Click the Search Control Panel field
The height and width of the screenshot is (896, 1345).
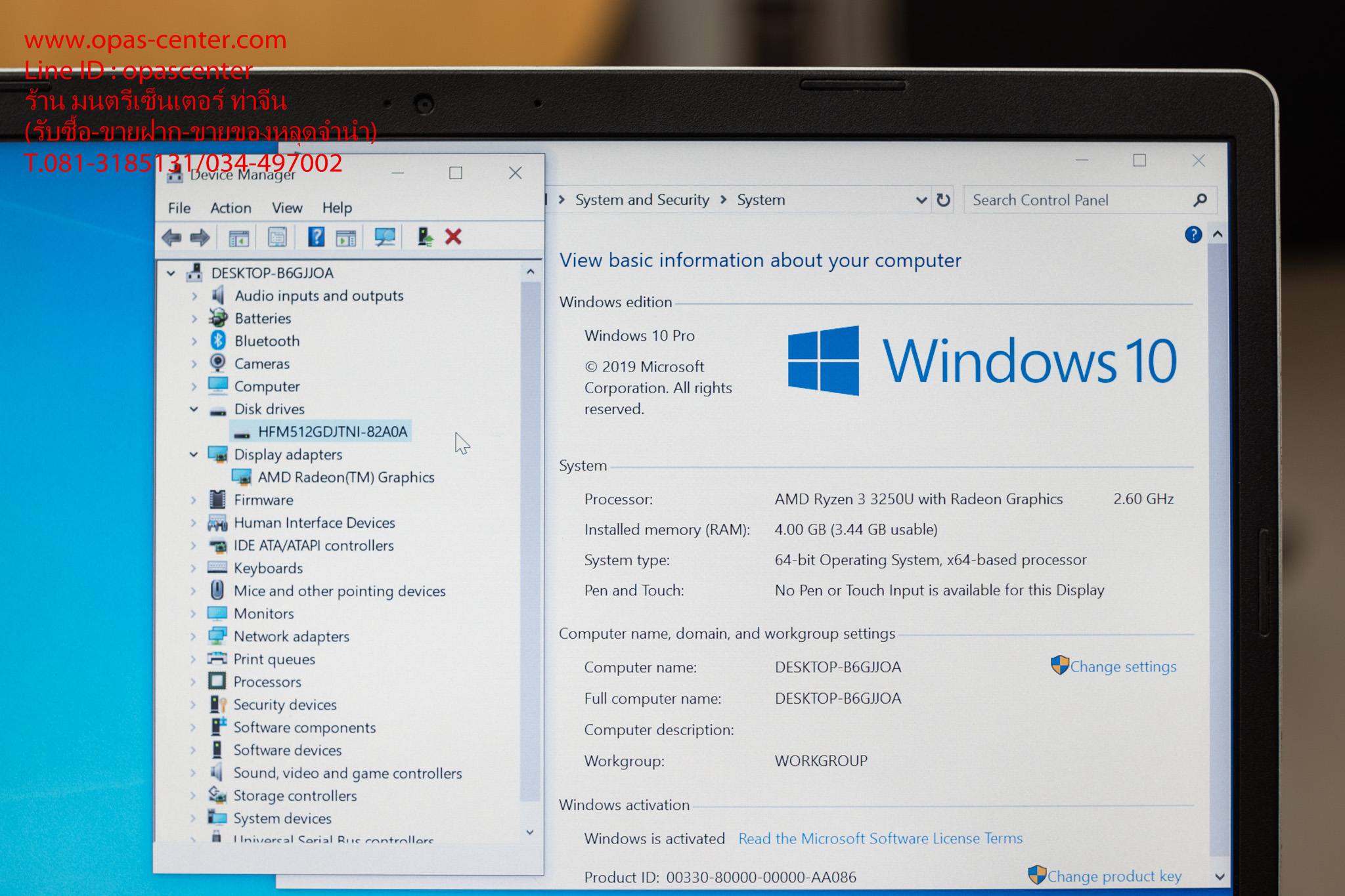coord(1077,200)
